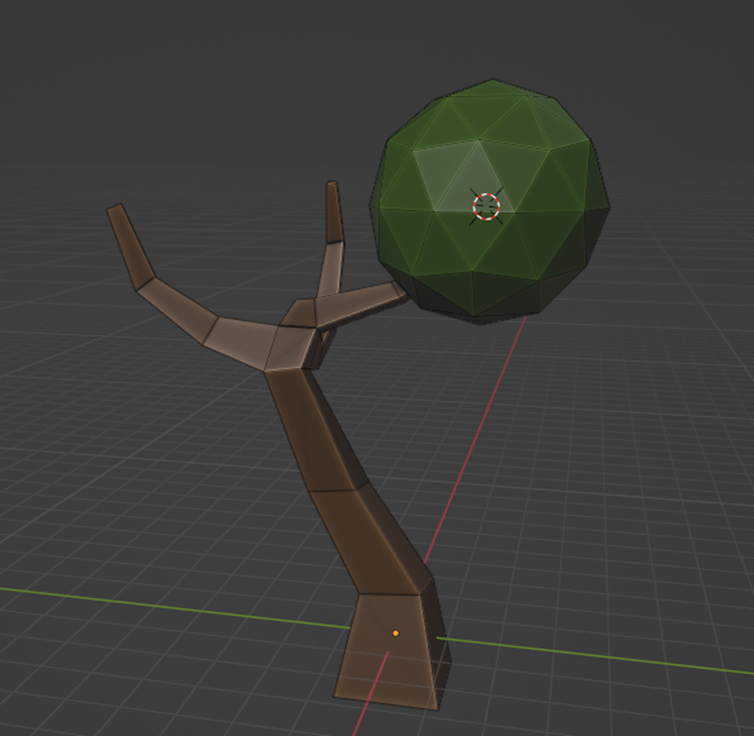
Task: Click the orange origin dot on the trunk base
Action: click(396, 633)
